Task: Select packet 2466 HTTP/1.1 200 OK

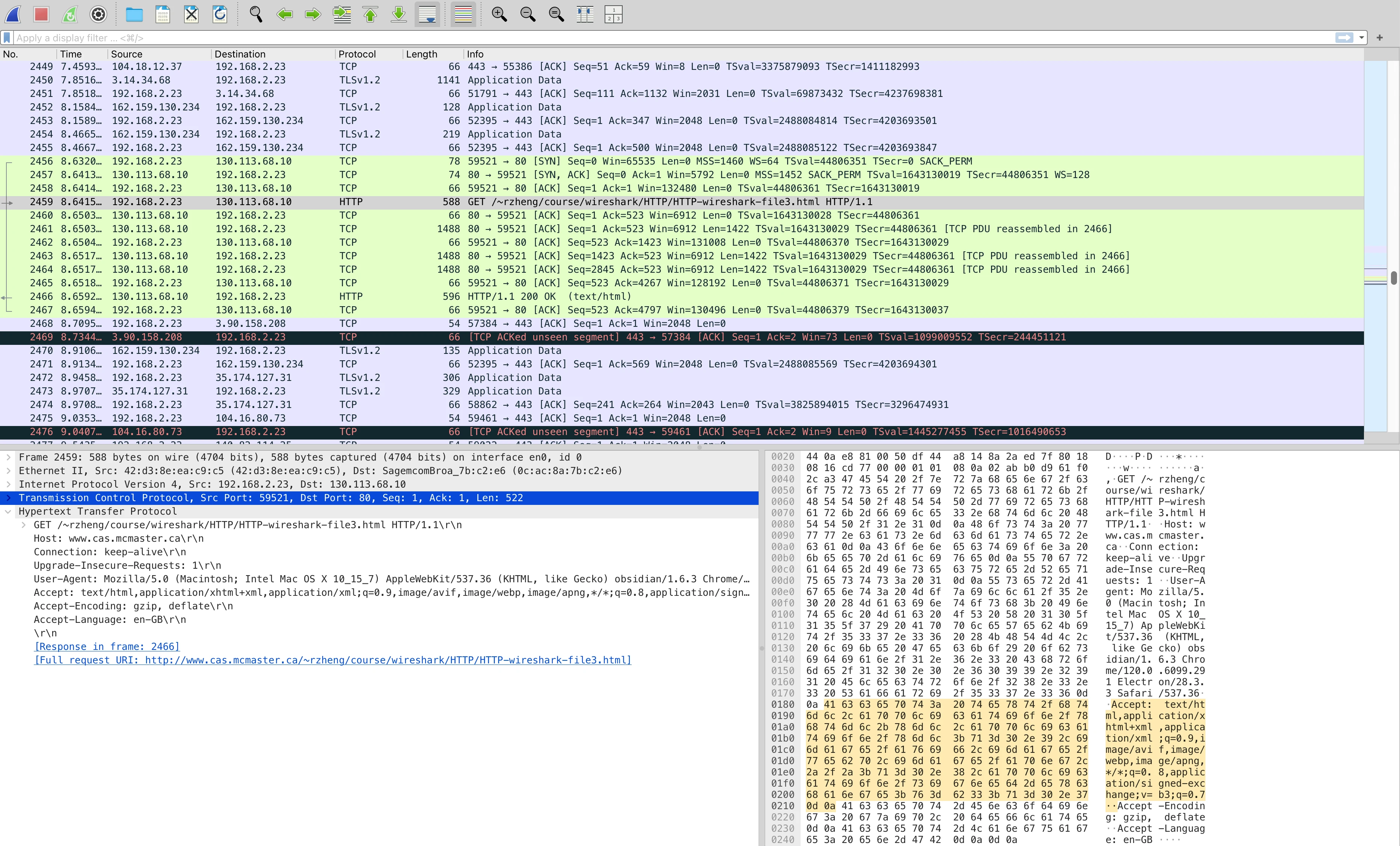Action: coord(682,297)
